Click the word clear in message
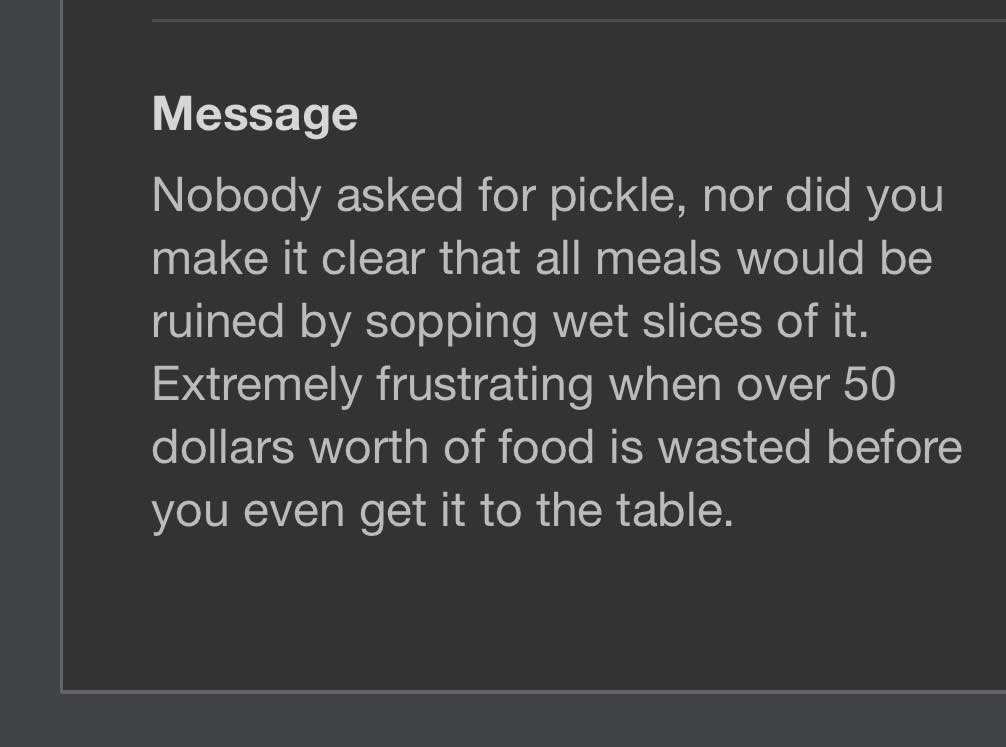 pos(373,258)
